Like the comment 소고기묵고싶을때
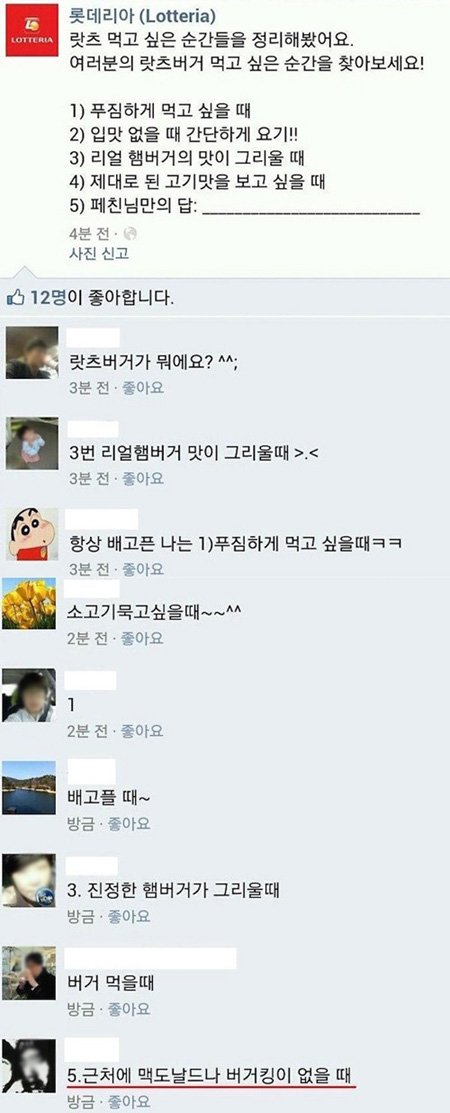This screenshot has height=1113, width=450. [x=142, y=638]
